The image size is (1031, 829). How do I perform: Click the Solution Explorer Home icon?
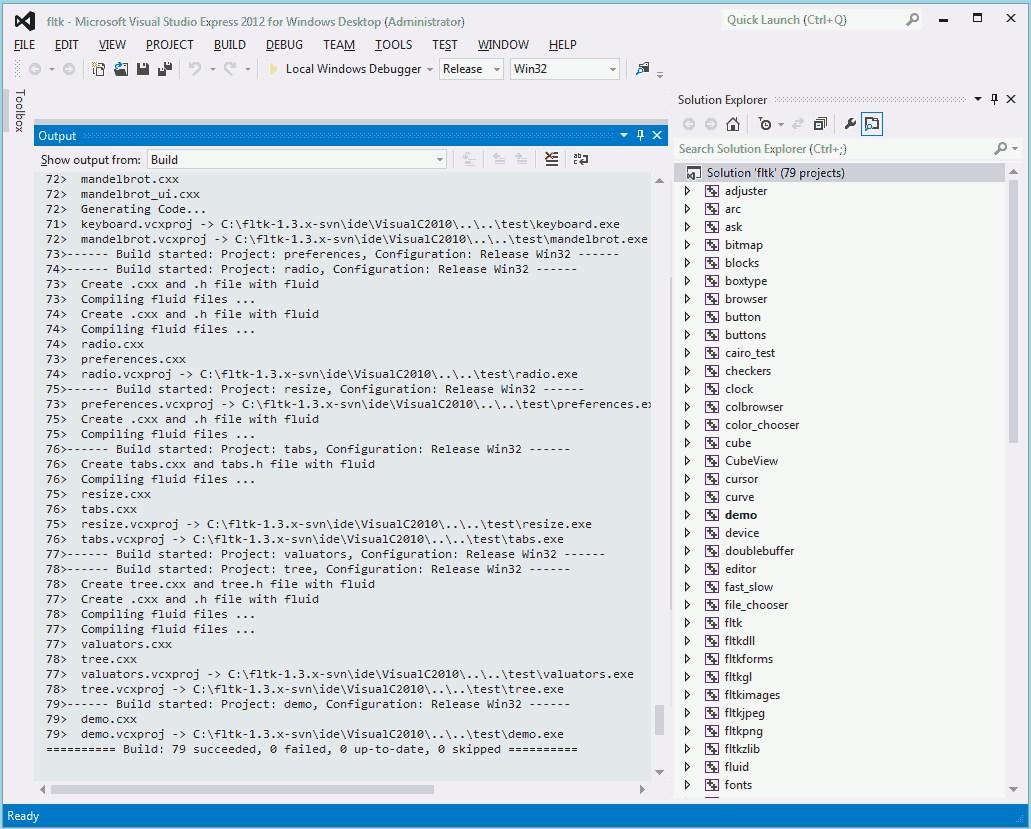pos(732,124)
